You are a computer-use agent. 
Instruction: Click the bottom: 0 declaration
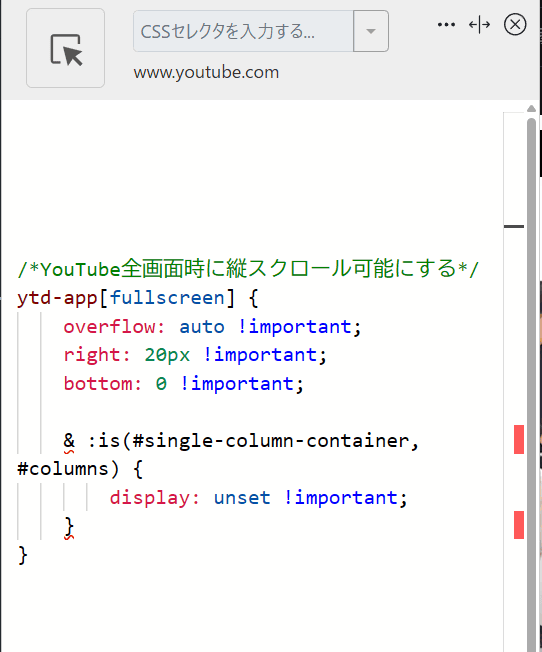[x=183, y=383]
